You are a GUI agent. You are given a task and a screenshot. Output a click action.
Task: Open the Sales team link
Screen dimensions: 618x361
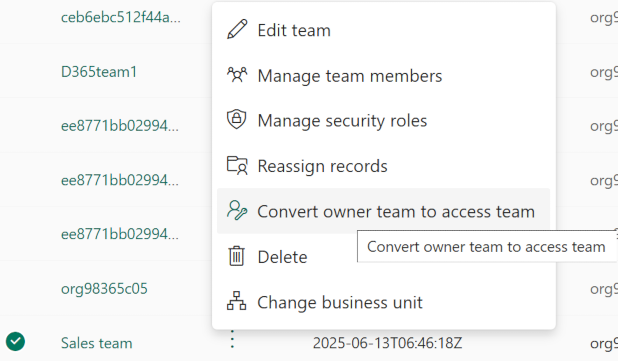coord(97,343)
